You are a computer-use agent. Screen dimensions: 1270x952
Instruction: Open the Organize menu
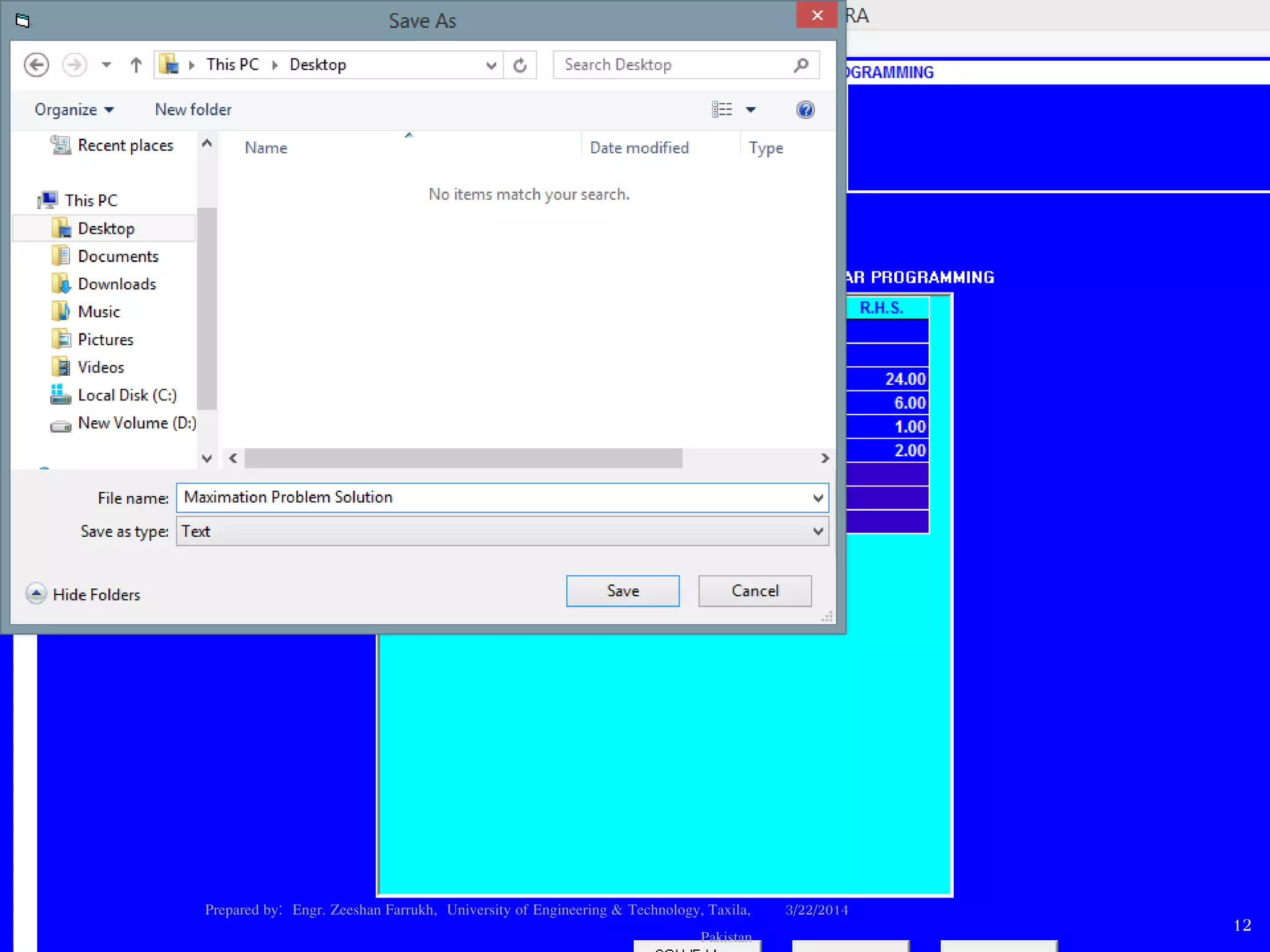point(73,110)
